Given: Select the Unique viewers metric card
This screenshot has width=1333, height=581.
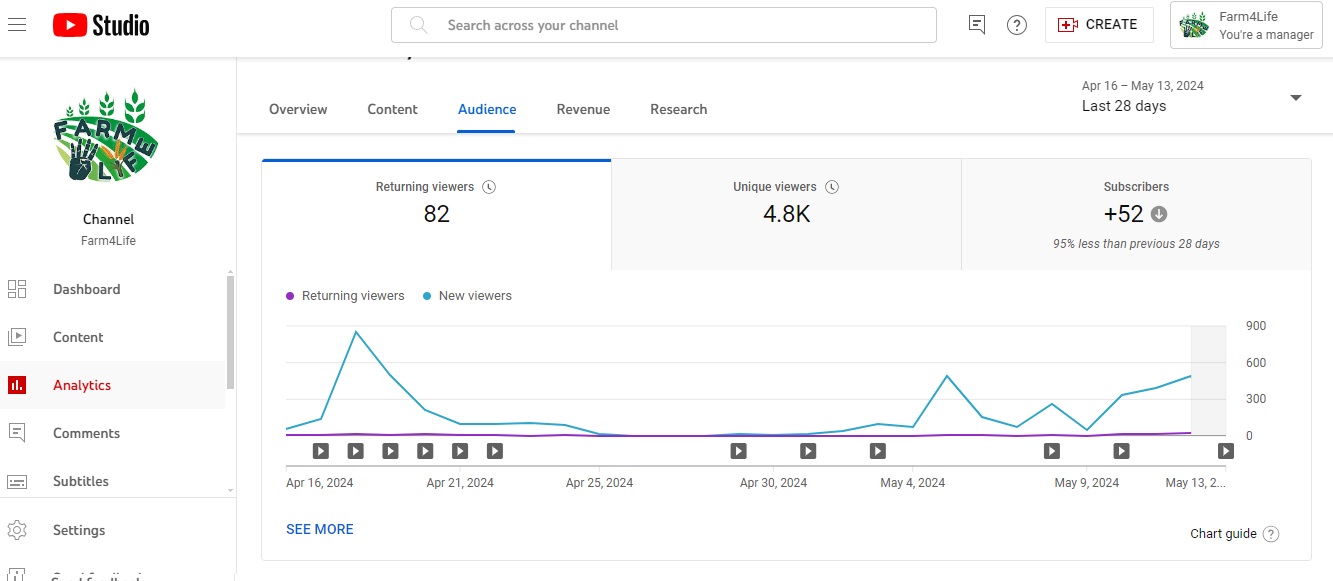Looking at the screenshot, I should click(786, 214).
